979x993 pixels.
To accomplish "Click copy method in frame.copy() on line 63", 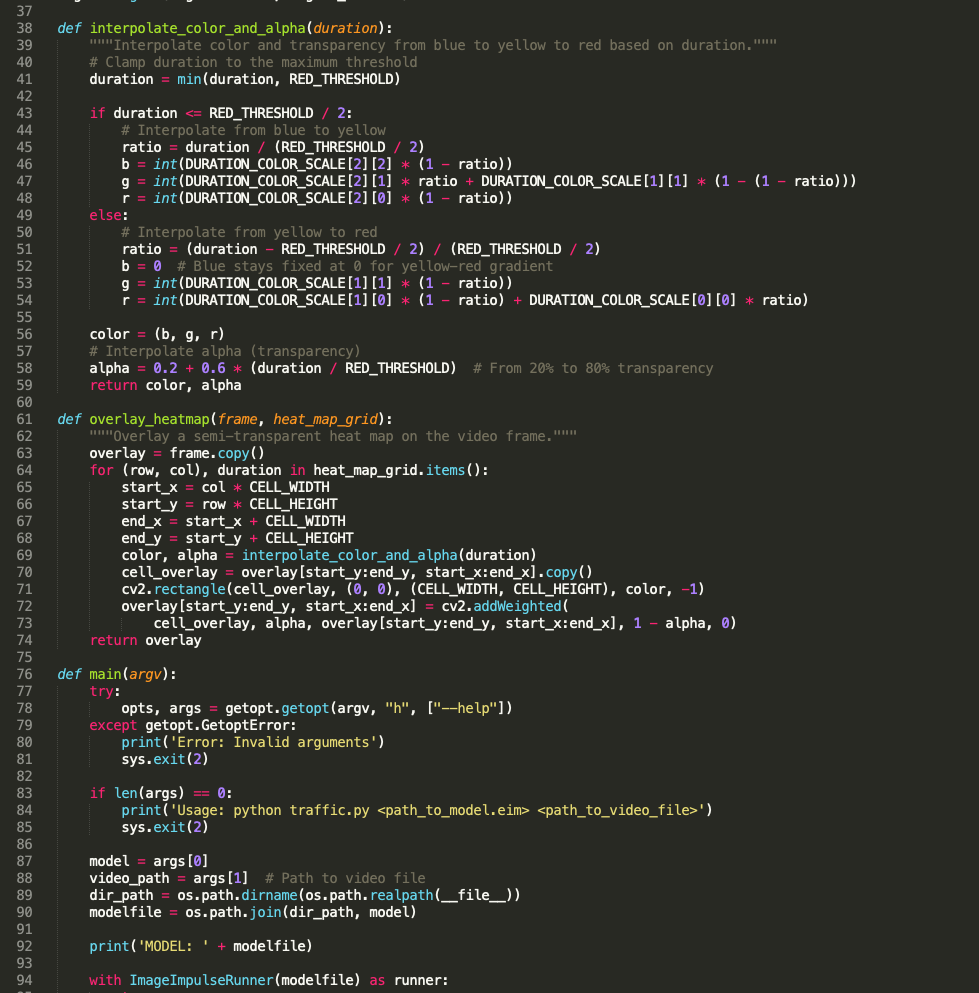I will tap(233, 453).
